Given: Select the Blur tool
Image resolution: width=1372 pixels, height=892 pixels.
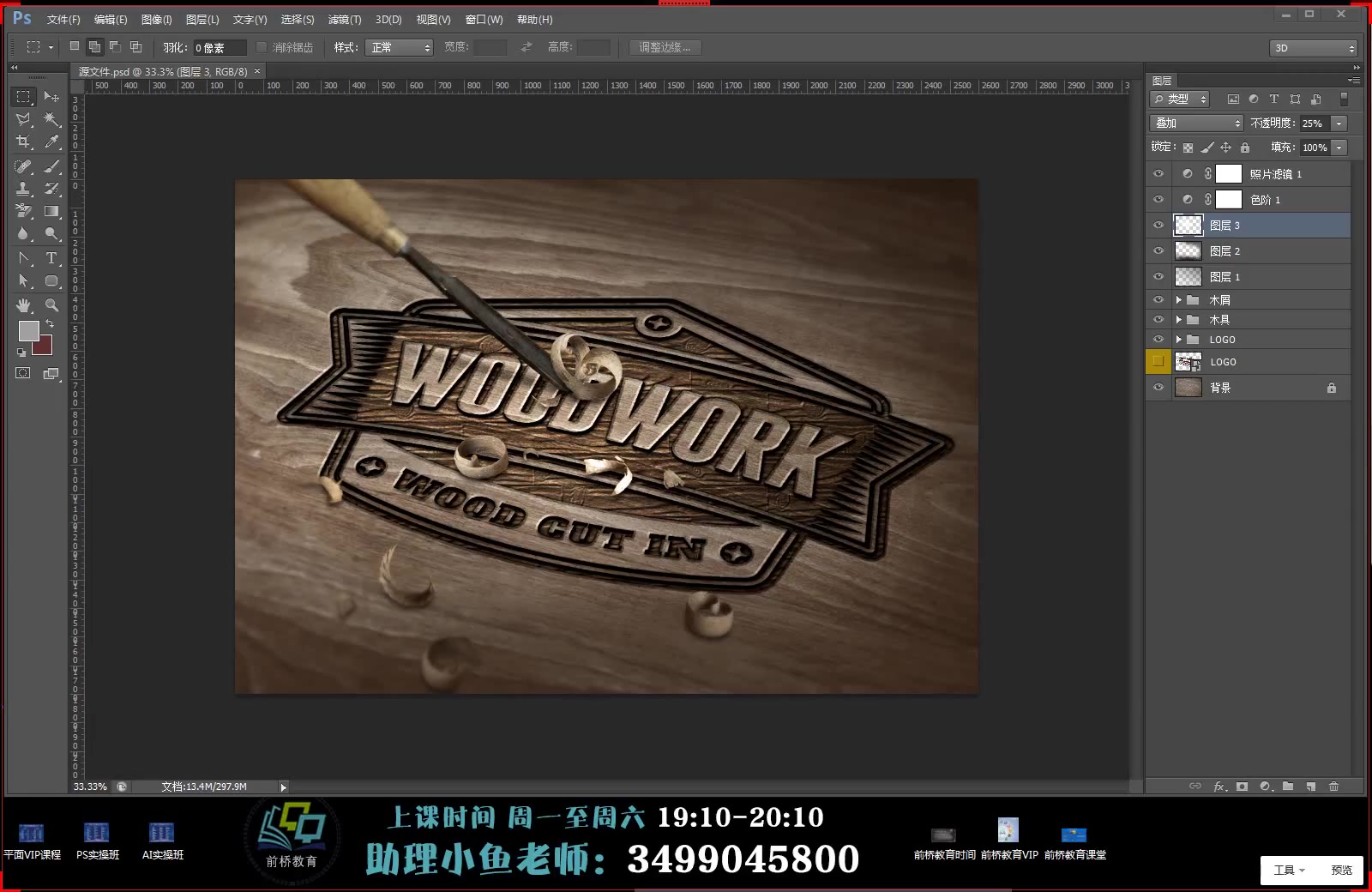Looking at the screenshot, I should [23, 233].
